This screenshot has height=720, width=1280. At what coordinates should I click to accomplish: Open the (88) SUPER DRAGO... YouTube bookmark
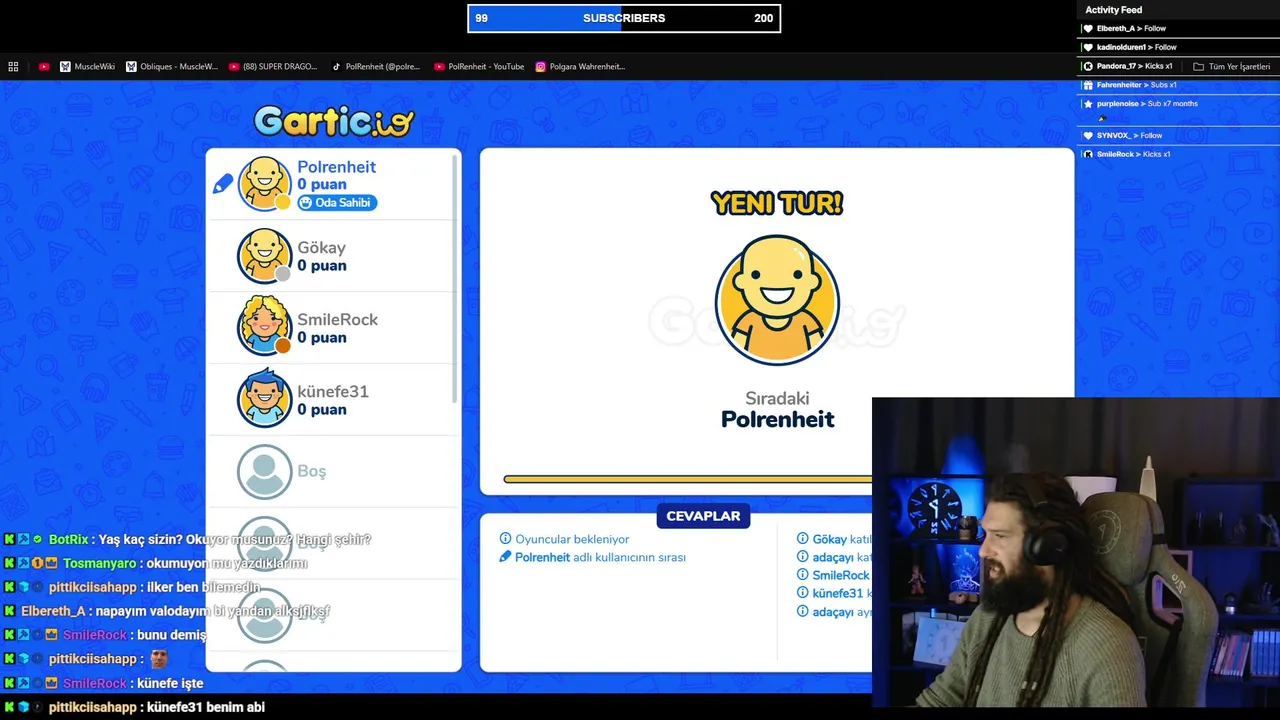click(x=273, y=67)
